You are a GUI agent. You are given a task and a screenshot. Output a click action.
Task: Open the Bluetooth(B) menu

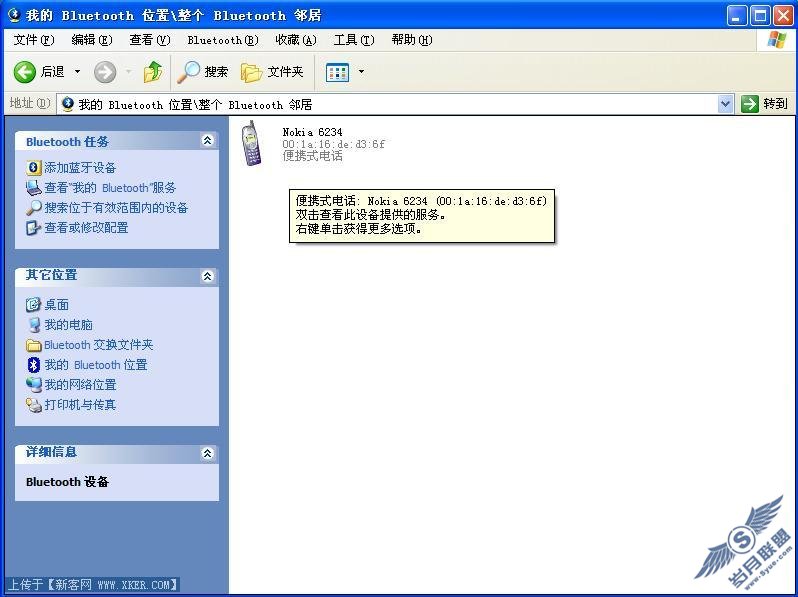coord(223,40)
